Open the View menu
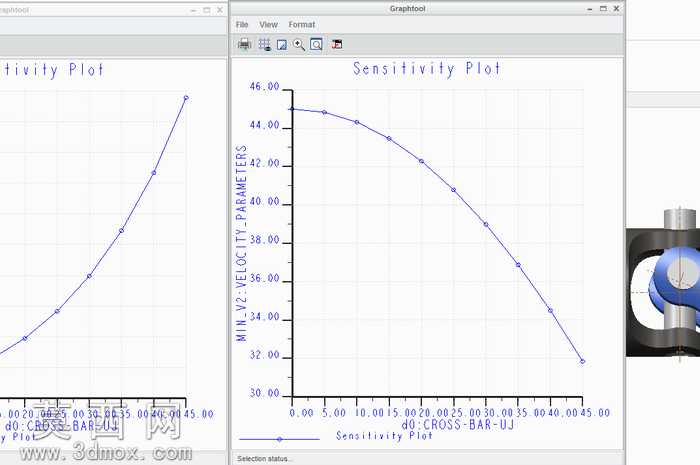Image resolution: width=700 pixels, height=465 pixels. tap(268, 25)
